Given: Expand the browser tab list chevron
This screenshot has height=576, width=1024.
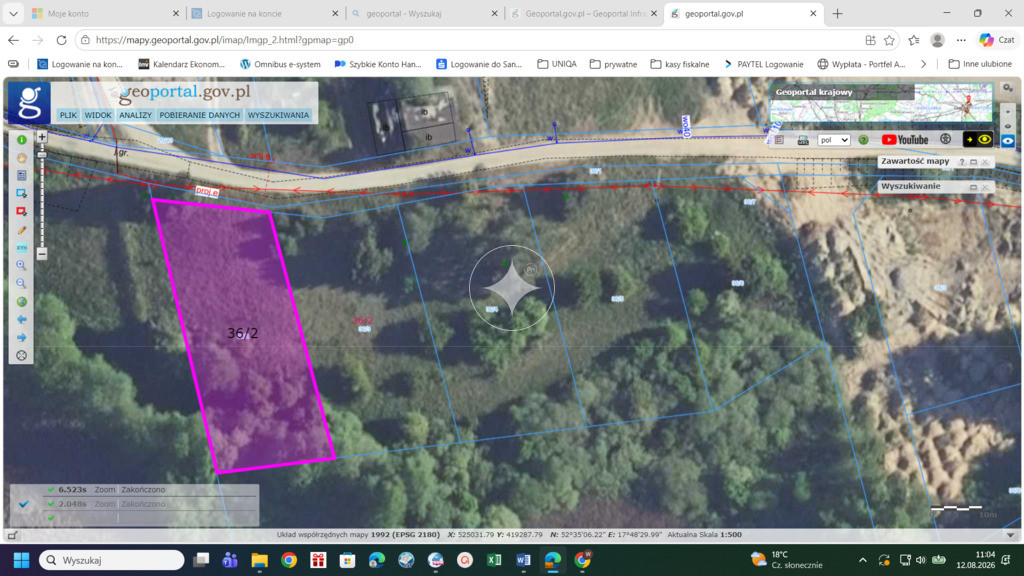Looking at the screenshot, I should pyautogui.click(x=13, y=13).
